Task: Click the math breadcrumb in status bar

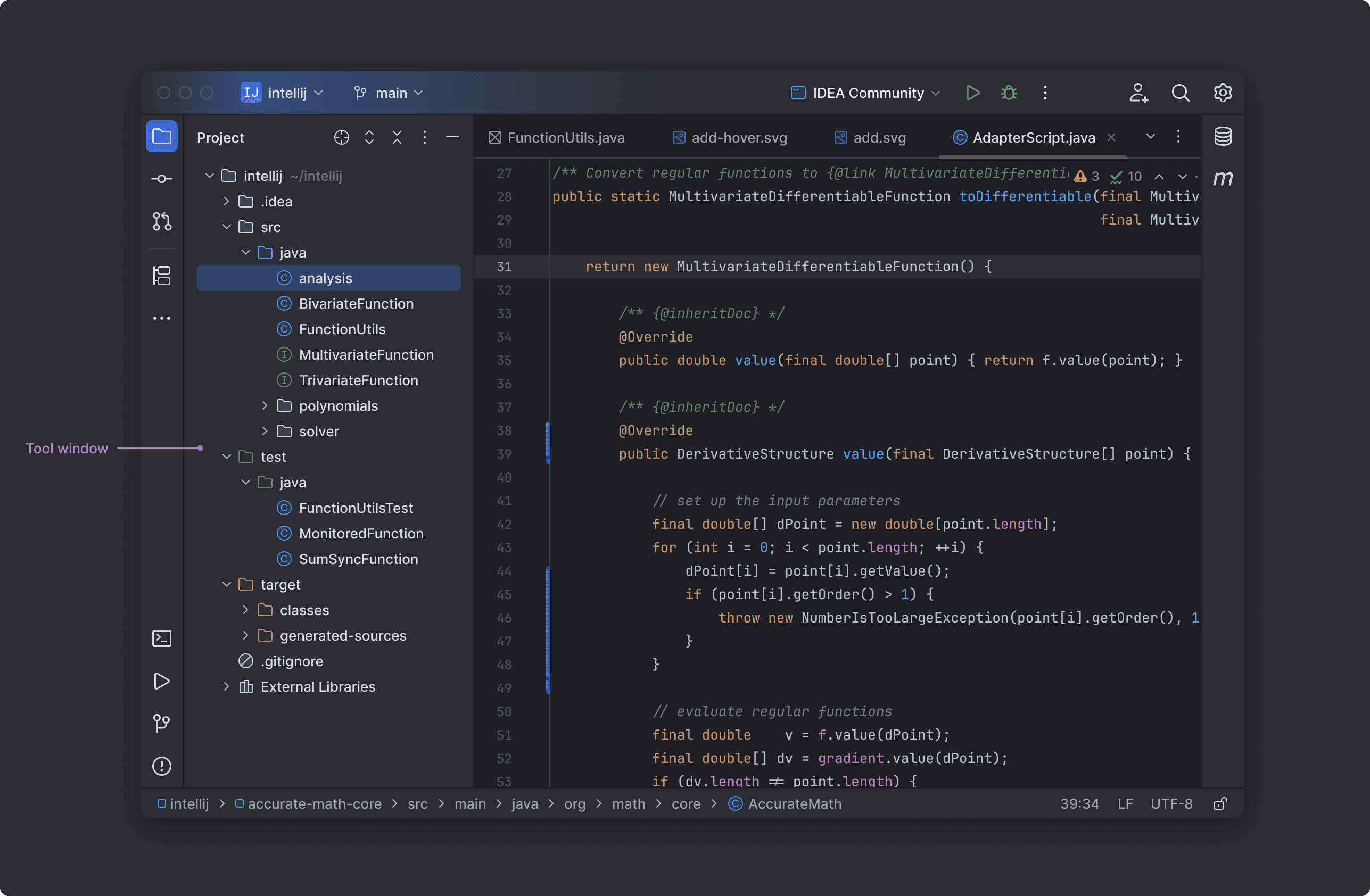Action: coord(629,803)
